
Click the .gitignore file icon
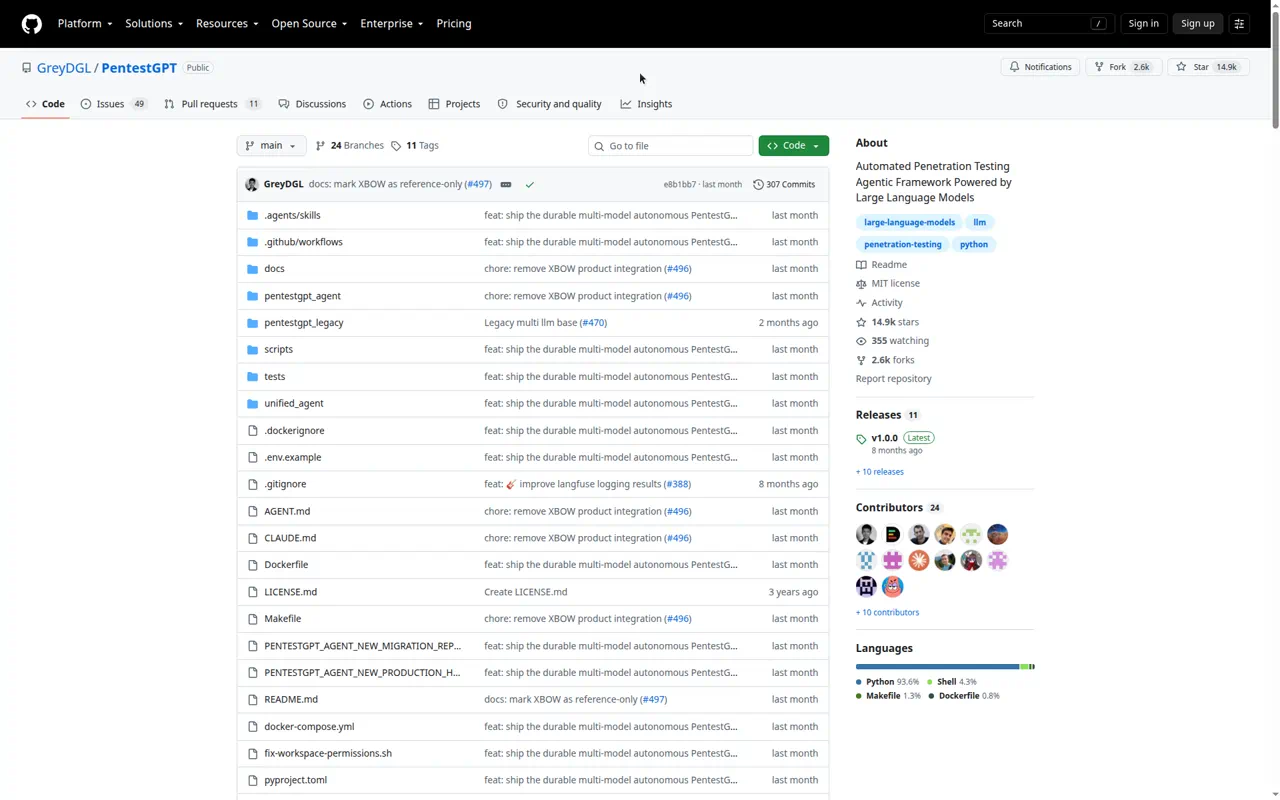[253, 484]
